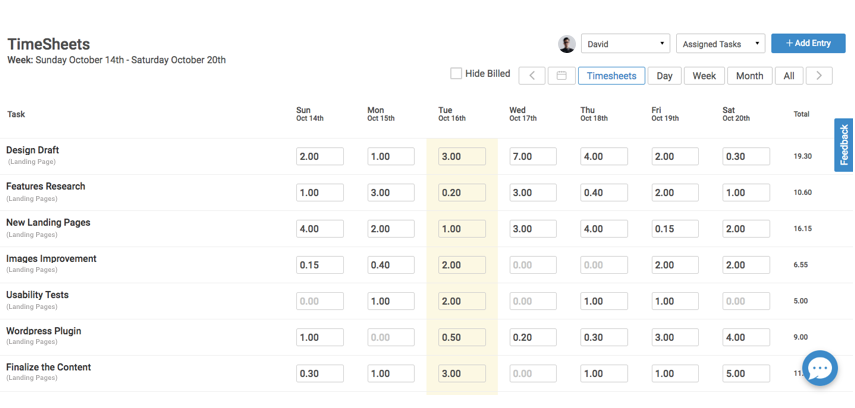855x408 pixels.
Task: Click the previous week arrow icon
Action: (x=532, y=76)
